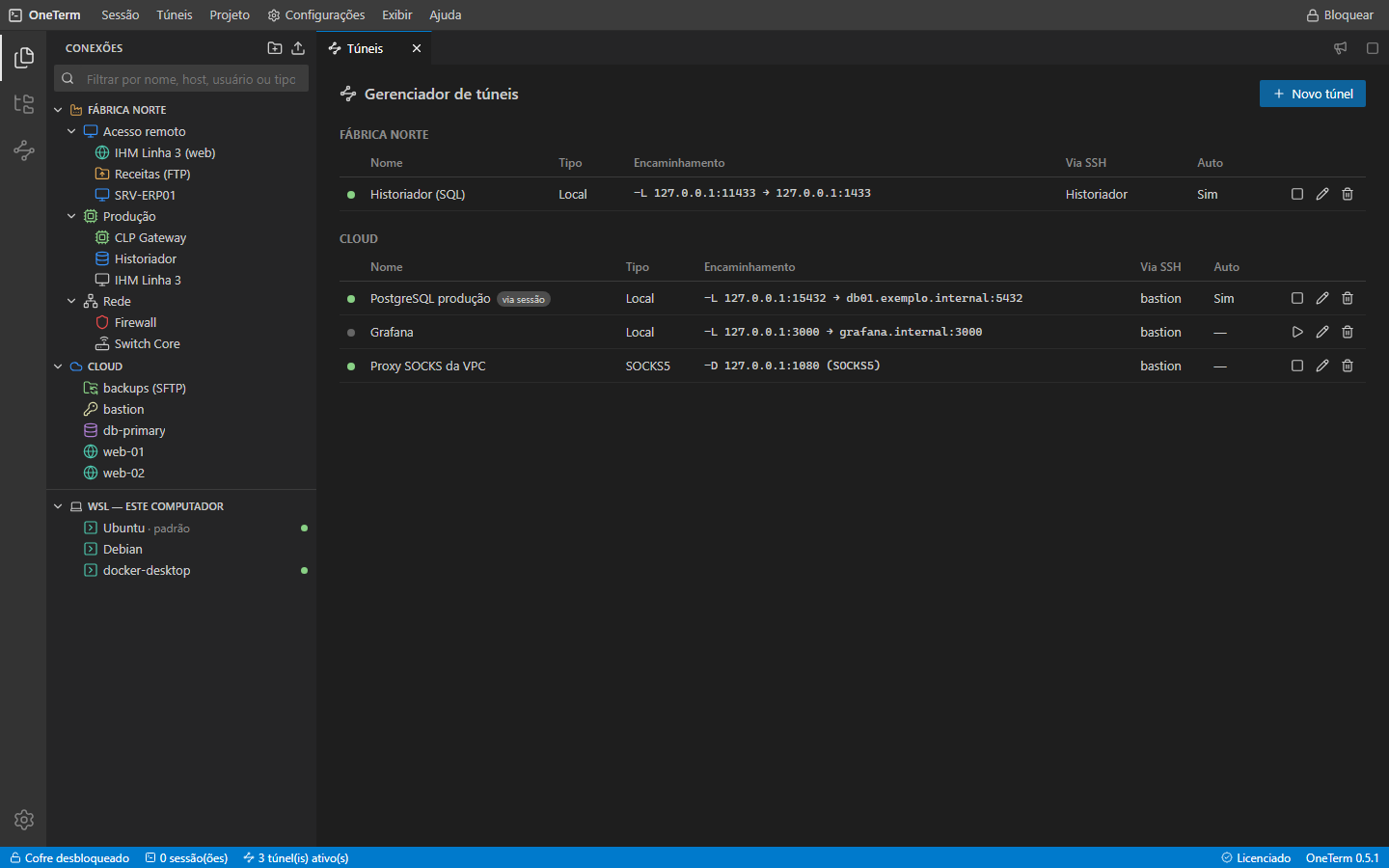Collapse the Acesso remoto folder
The image size is (1389, 868).
tap(71, 131)
